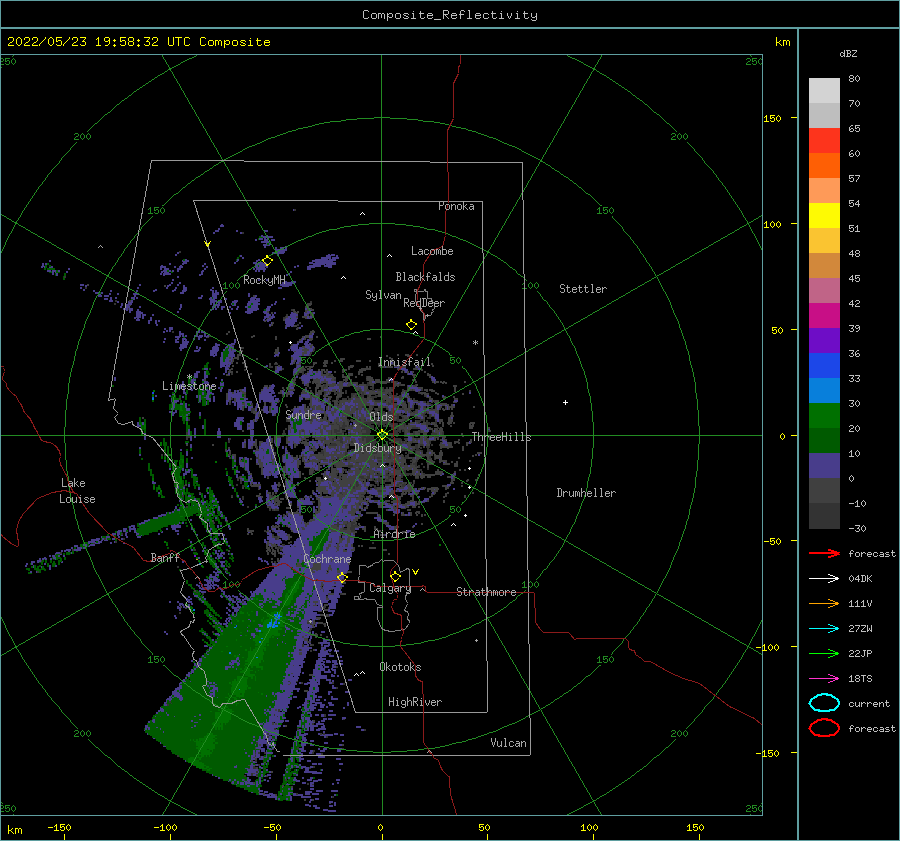This screenshot has height=841, width=900.
Task: Click the white plus marker south of Stettler
Action: coord(565,402)
